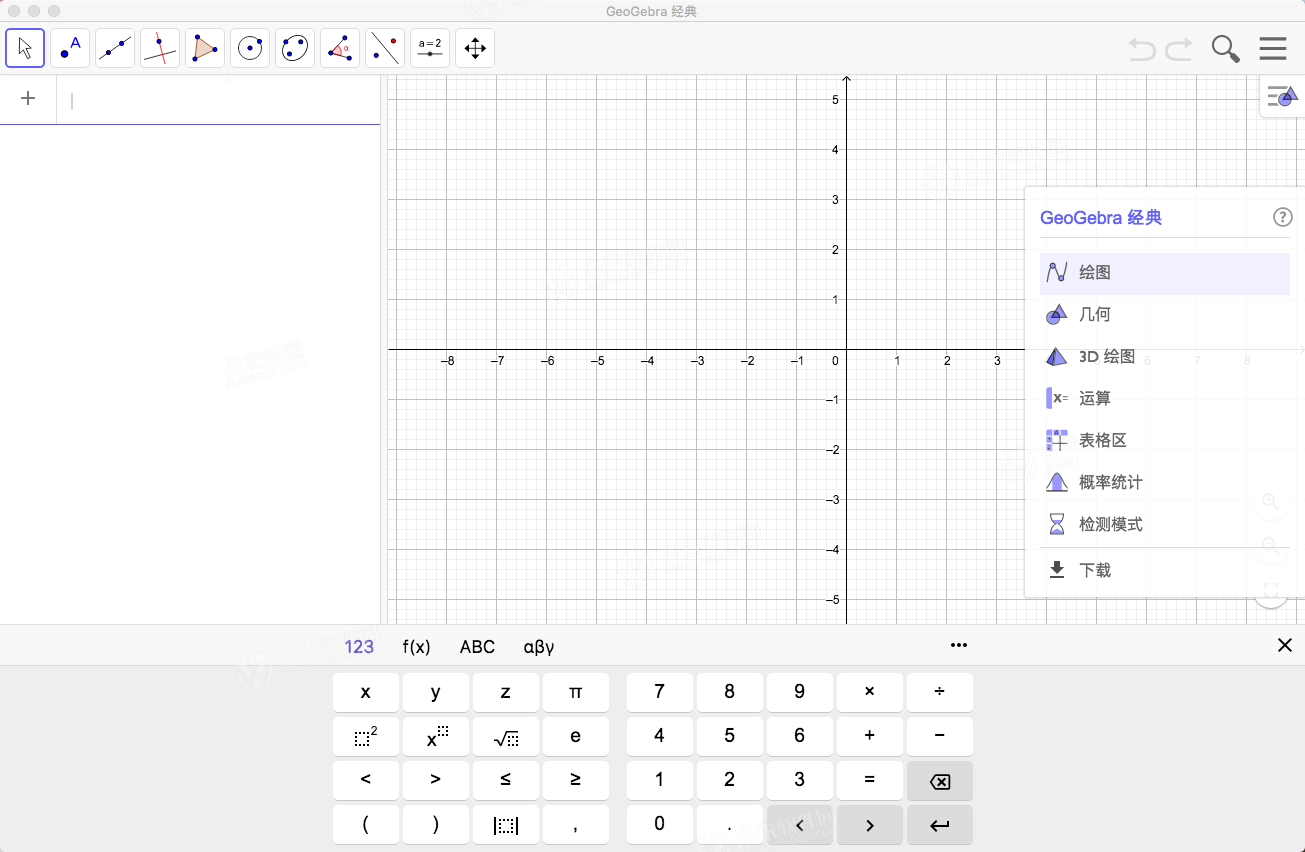Switch keyboard to 123 tab
Viewport: 1305px width, 852px height.
pyautogui.click(x=359, y=647)
